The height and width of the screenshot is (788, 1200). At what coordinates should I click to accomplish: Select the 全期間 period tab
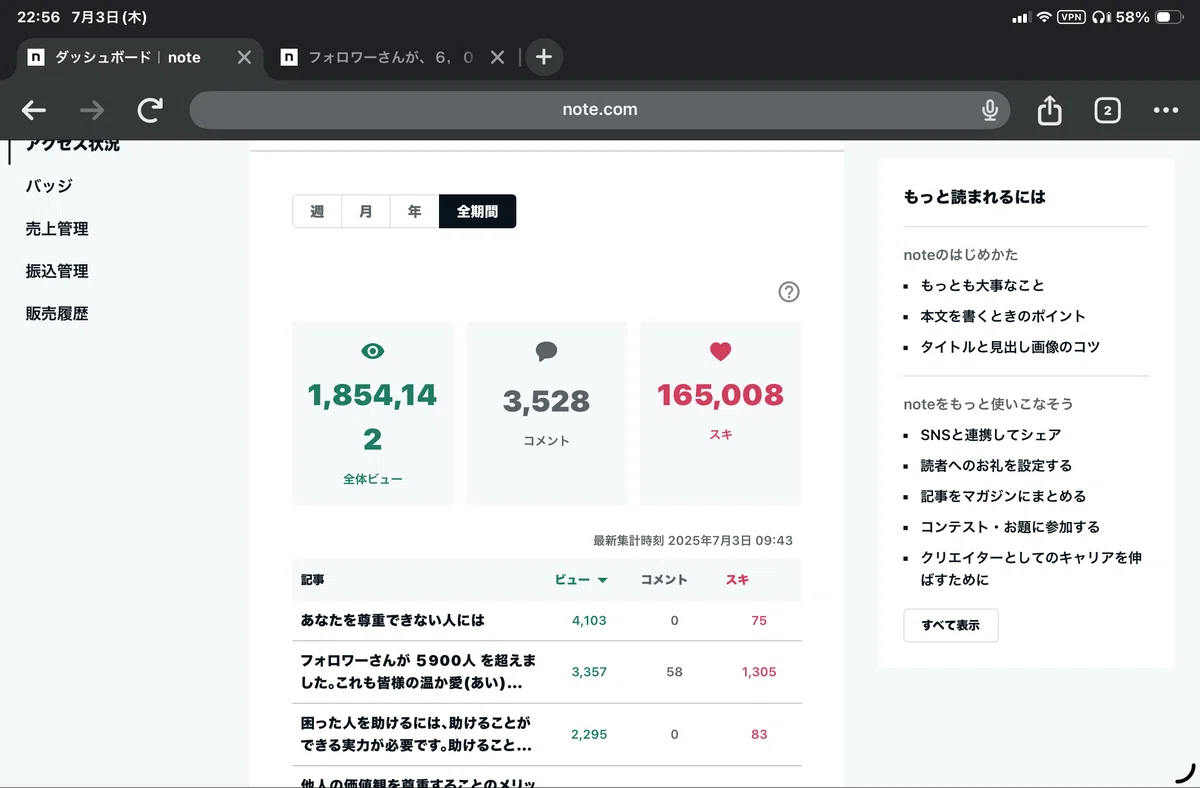pyautogui.click(x=478, y=211)
